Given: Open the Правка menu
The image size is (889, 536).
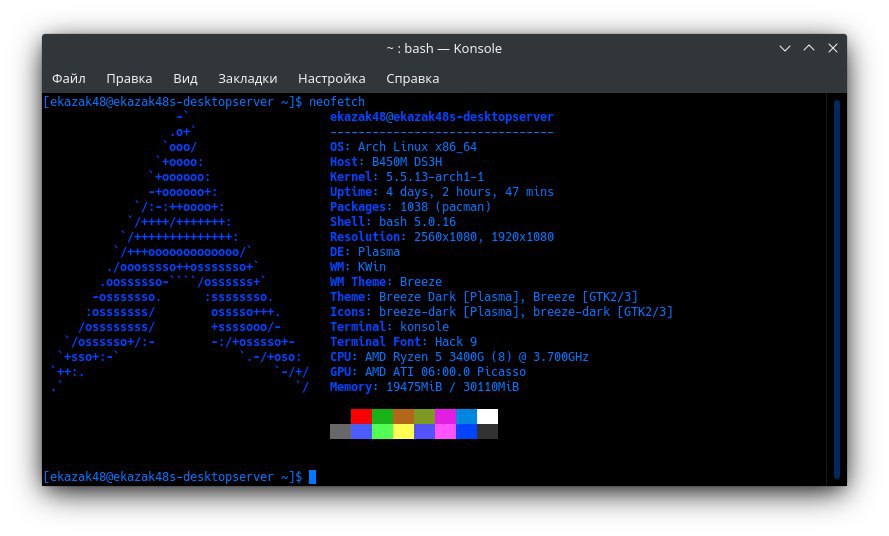Looking at the screenshot, I should [129, 78].
